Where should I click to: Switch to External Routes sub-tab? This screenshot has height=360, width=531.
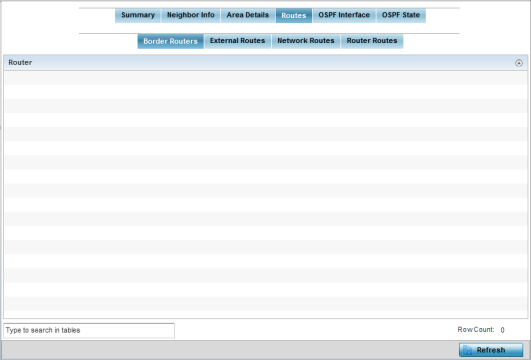(237, 41)
